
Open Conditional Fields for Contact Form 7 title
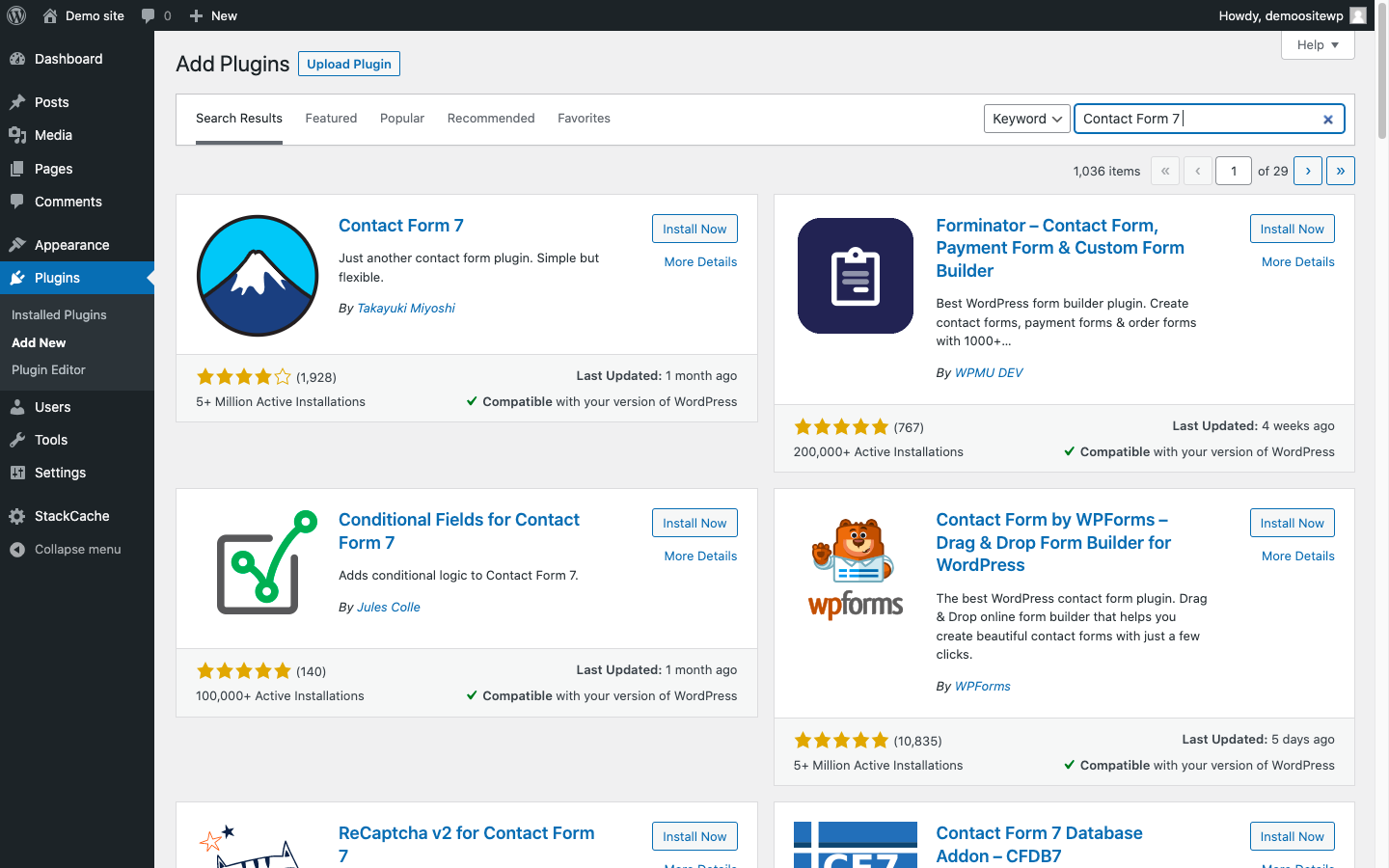pyautogui.click(x=459, y=531)
